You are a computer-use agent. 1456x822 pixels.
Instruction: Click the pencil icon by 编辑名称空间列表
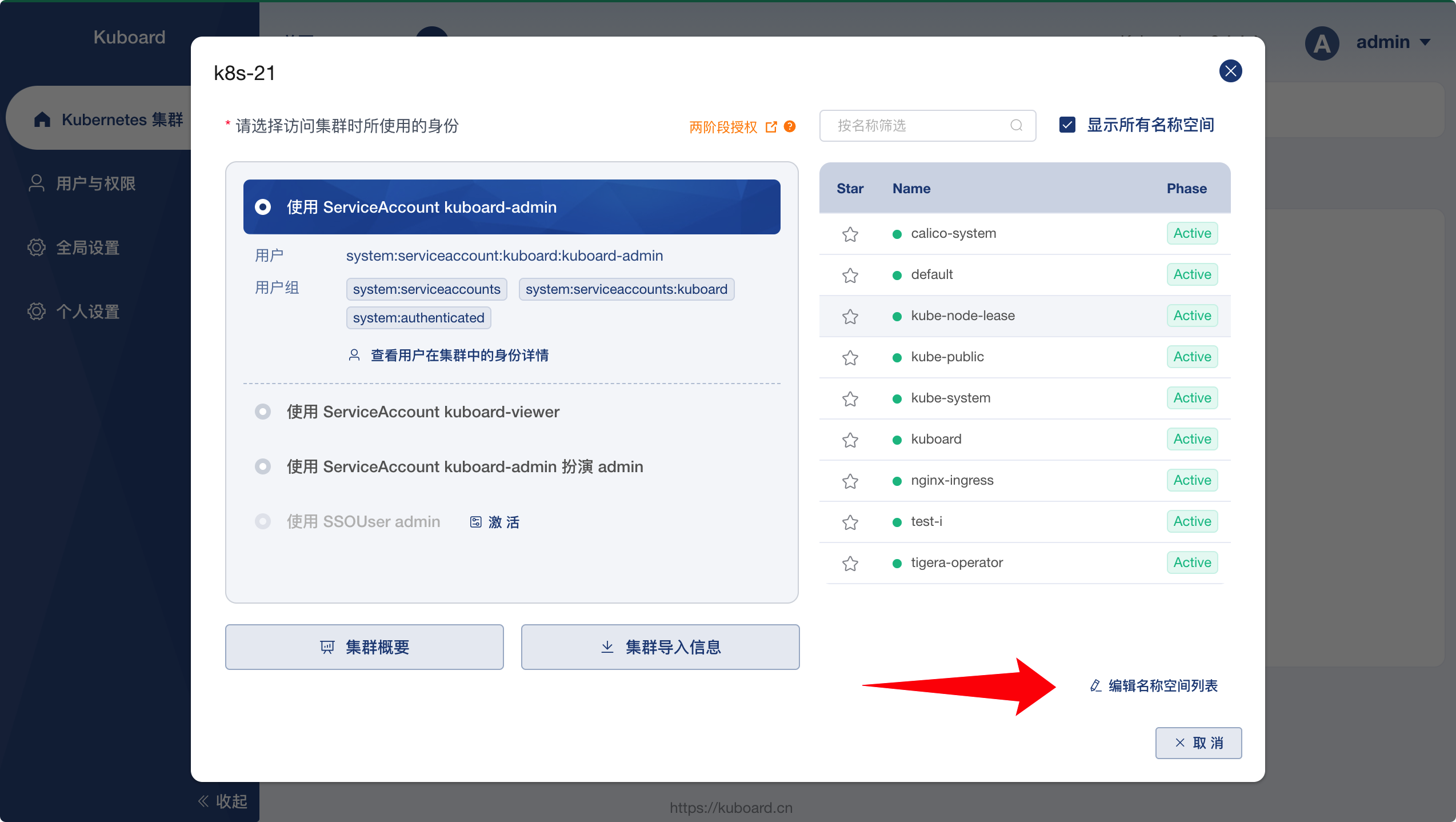click(x=1095, y=685)
